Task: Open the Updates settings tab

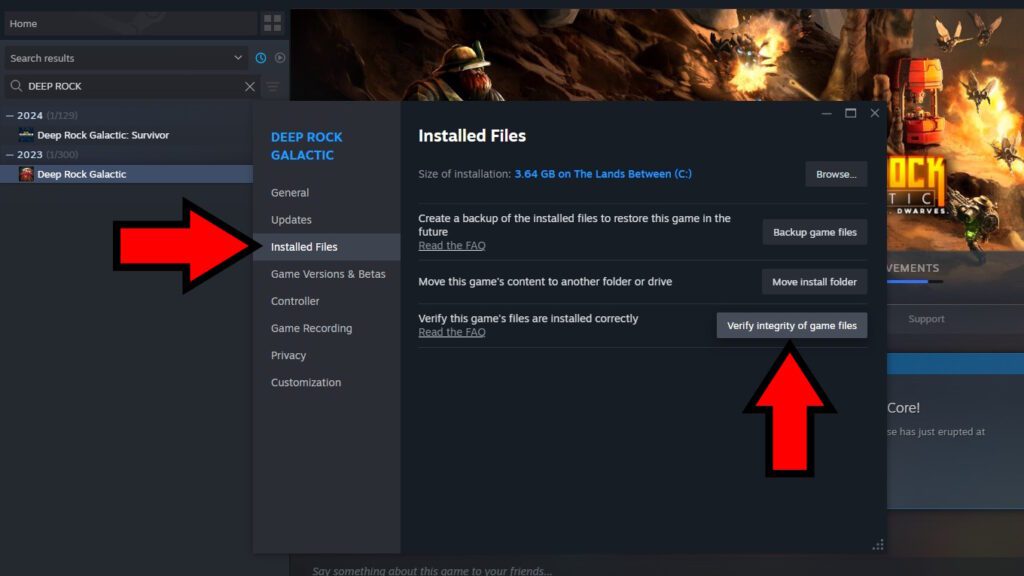Action: tap(327, 219)
